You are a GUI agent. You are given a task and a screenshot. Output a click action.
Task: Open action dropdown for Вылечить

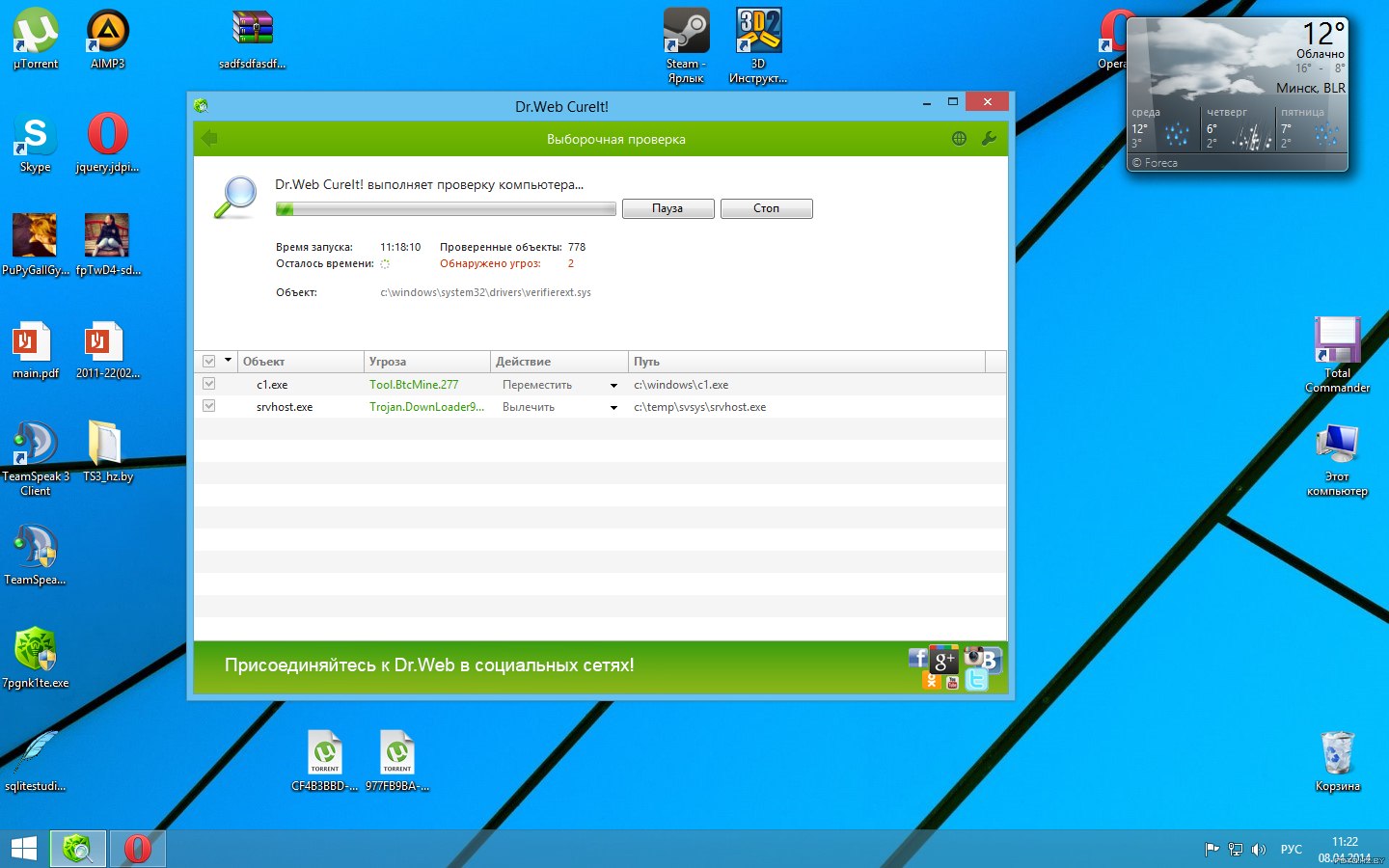click(613, 407)
